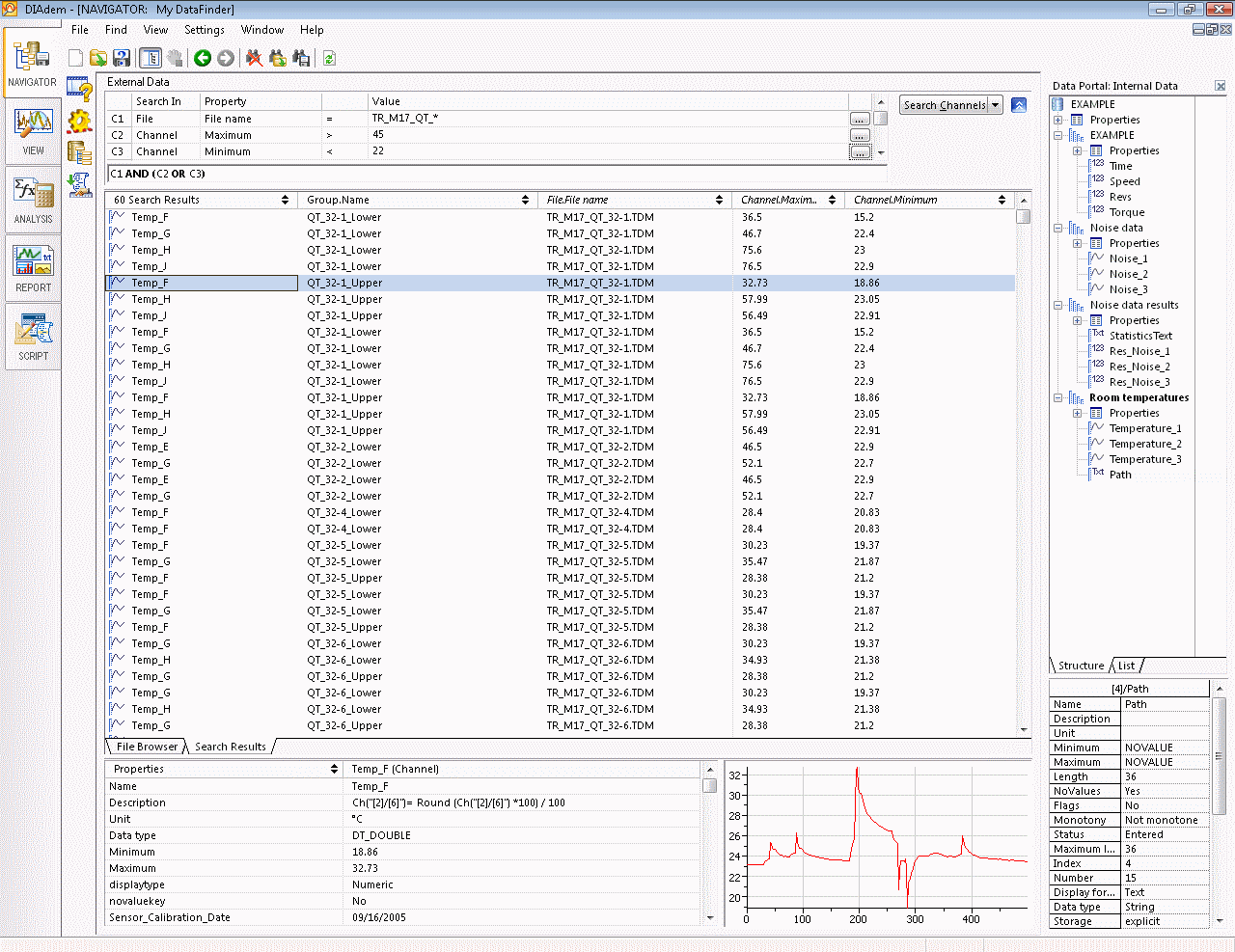Collapse the Noise data group node
1235x952 pixels.
tap(1058, 229)
